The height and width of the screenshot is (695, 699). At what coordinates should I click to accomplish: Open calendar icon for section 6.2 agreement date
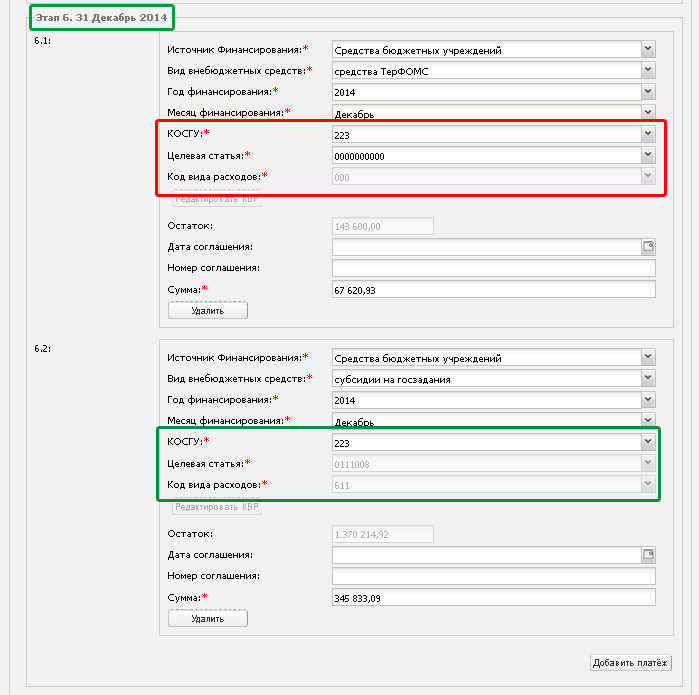(x=648, y=555)
